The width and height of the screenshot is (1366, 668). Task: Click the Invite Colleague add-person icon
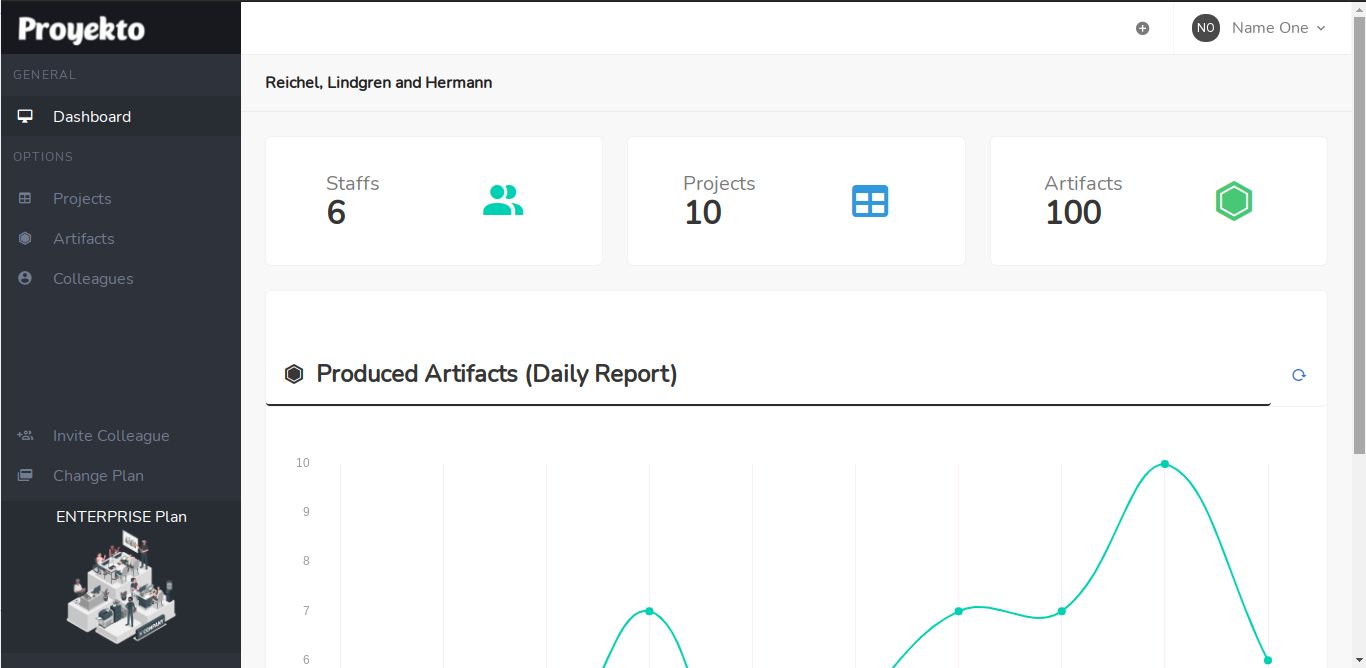coord(26,435)
